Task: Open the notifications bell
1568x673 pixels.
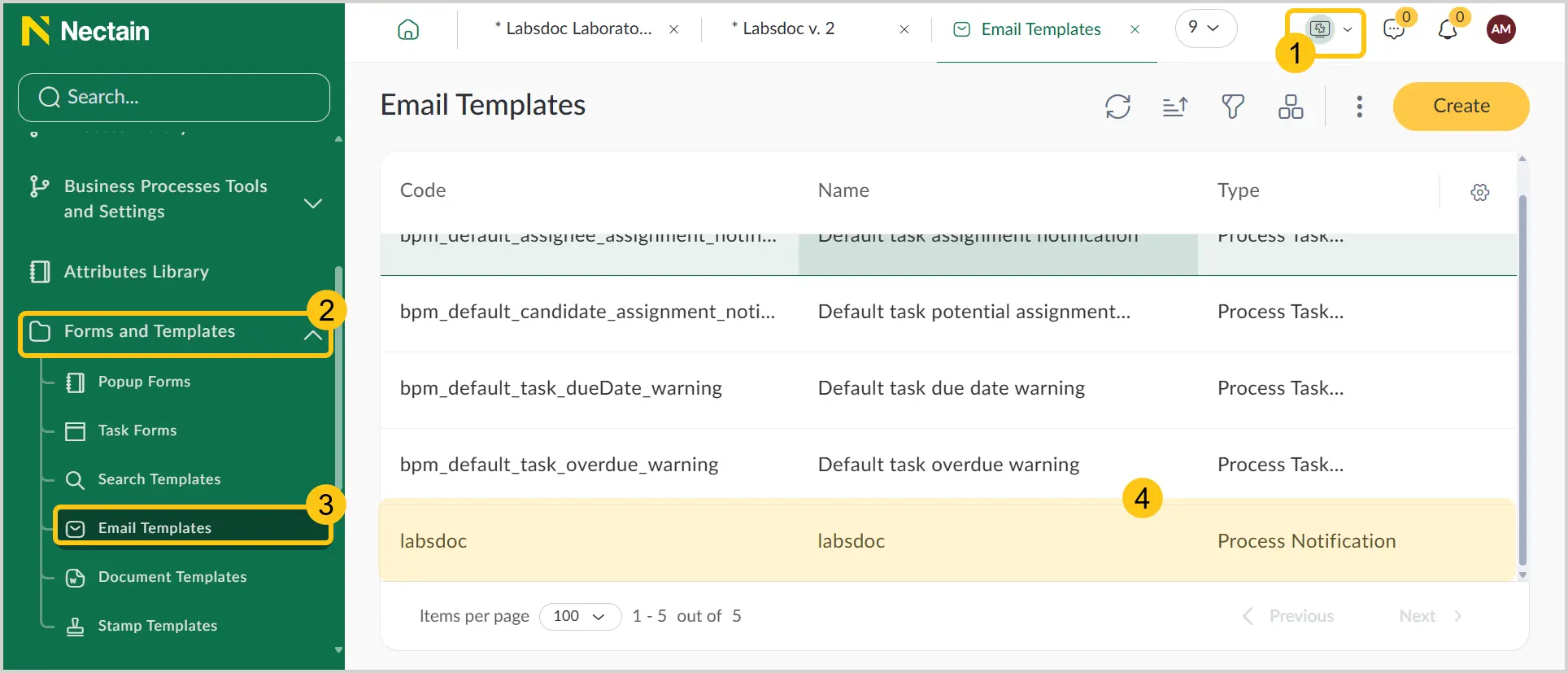Action: pos(1448,29)
